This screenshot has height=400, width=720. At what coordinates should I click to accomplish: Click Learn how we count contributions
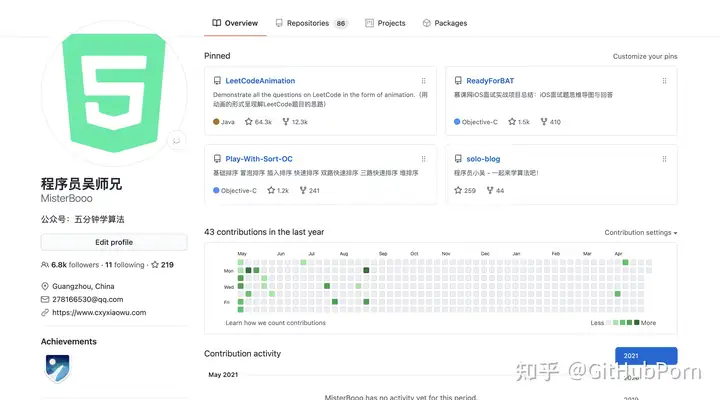pyautogui.click(x=276, y=323)
